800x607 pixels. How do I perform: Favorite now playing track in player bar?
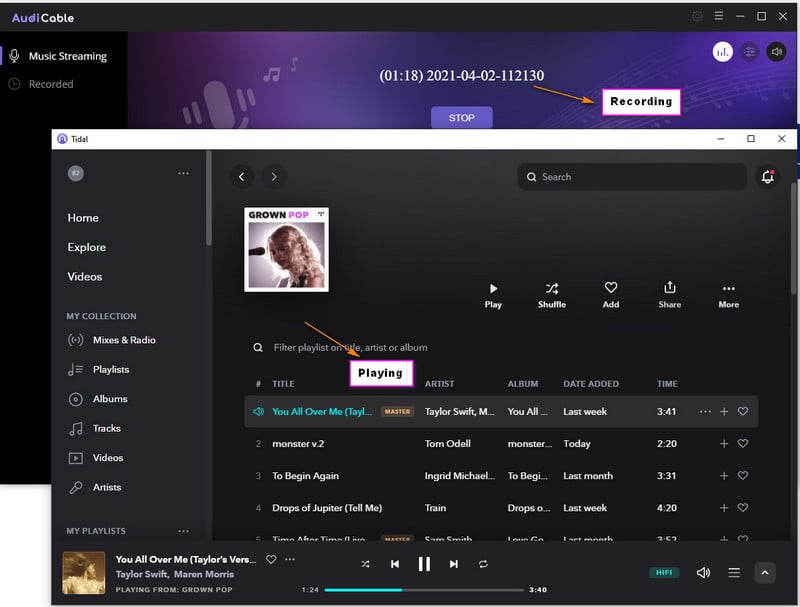(x=271, y=559)
